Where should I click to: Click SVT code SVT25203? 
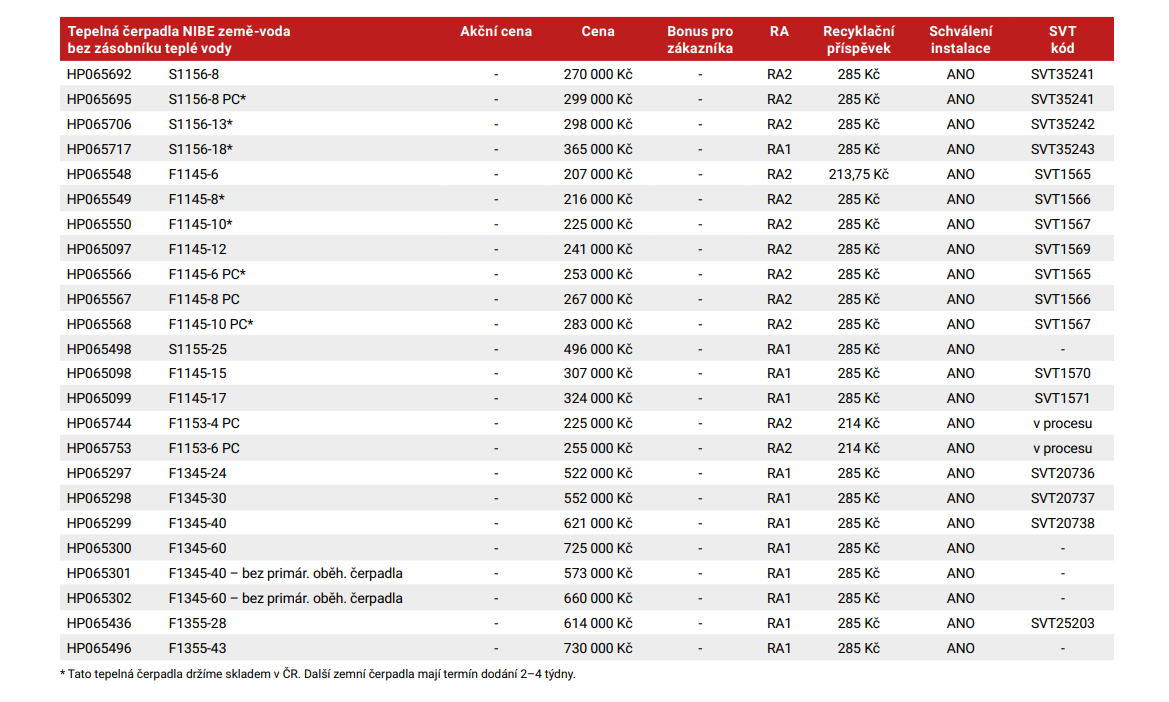1062,623
